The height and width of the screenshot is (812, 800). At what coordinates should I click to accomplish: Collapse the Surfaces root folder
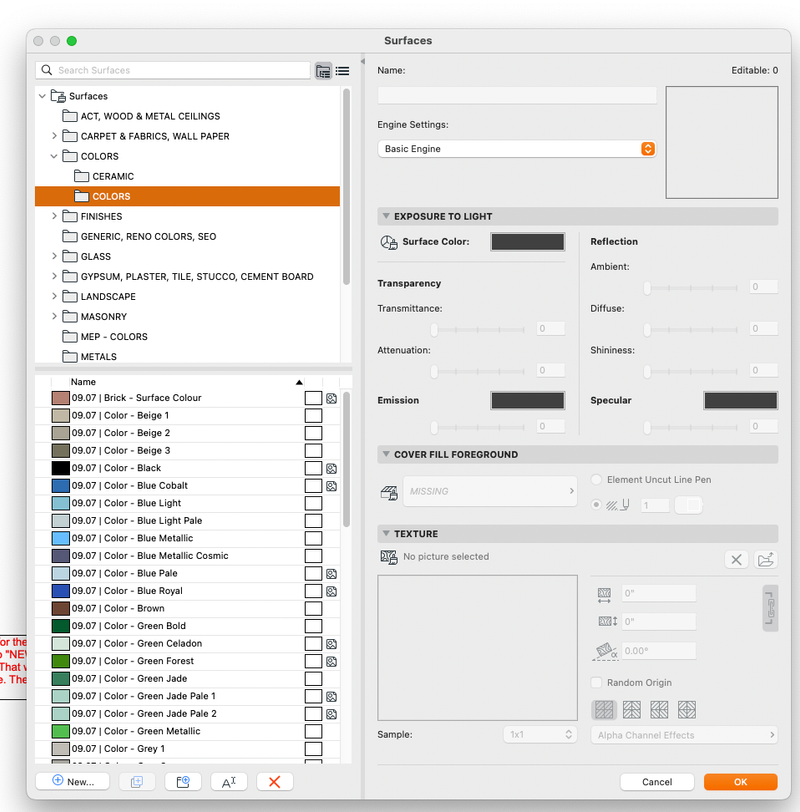pos(42,96)
